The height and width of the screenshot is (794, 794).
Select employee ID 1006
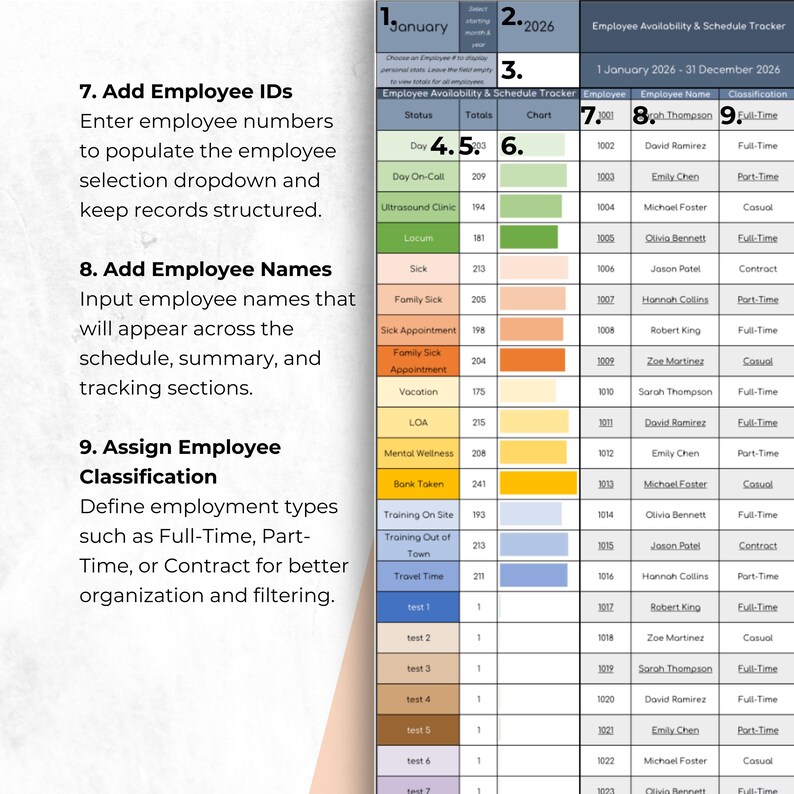tap(605, 269)
